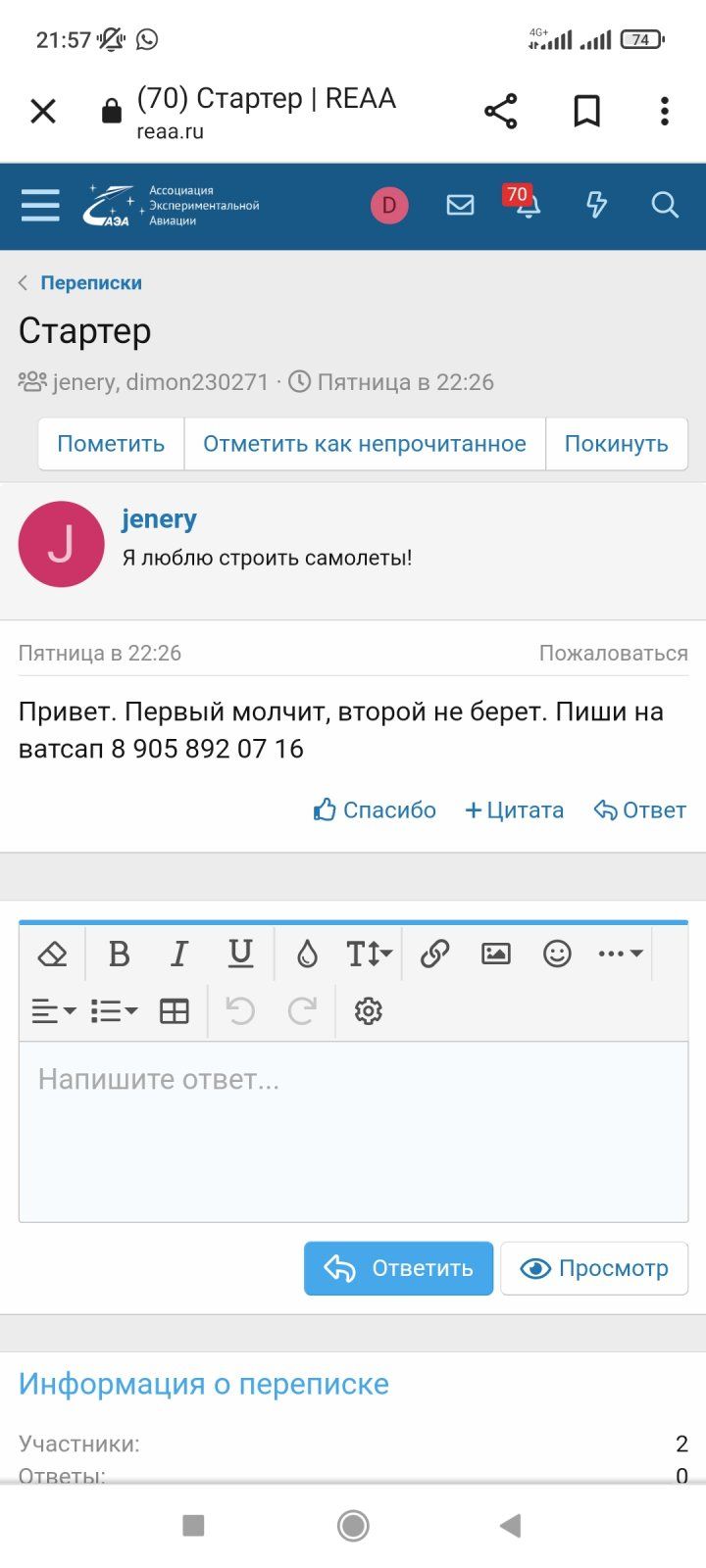Toggle BB code gear icon
The image size is (706, 1568).
click(x=368, y=1011)
